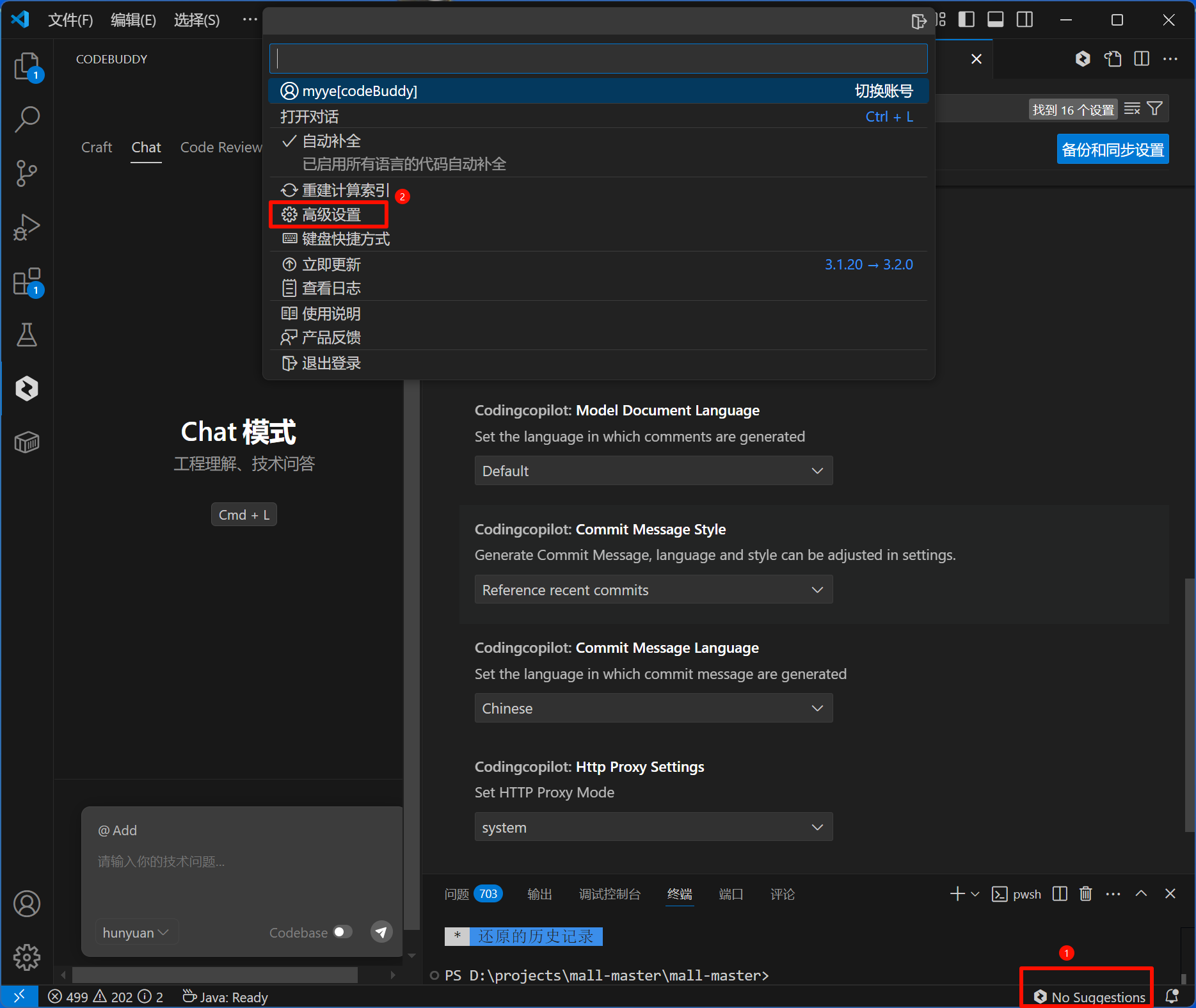Expand new terminal launch profile chevron
This screenshot has height=1008, width=1196.
click(x=975, y=894)
